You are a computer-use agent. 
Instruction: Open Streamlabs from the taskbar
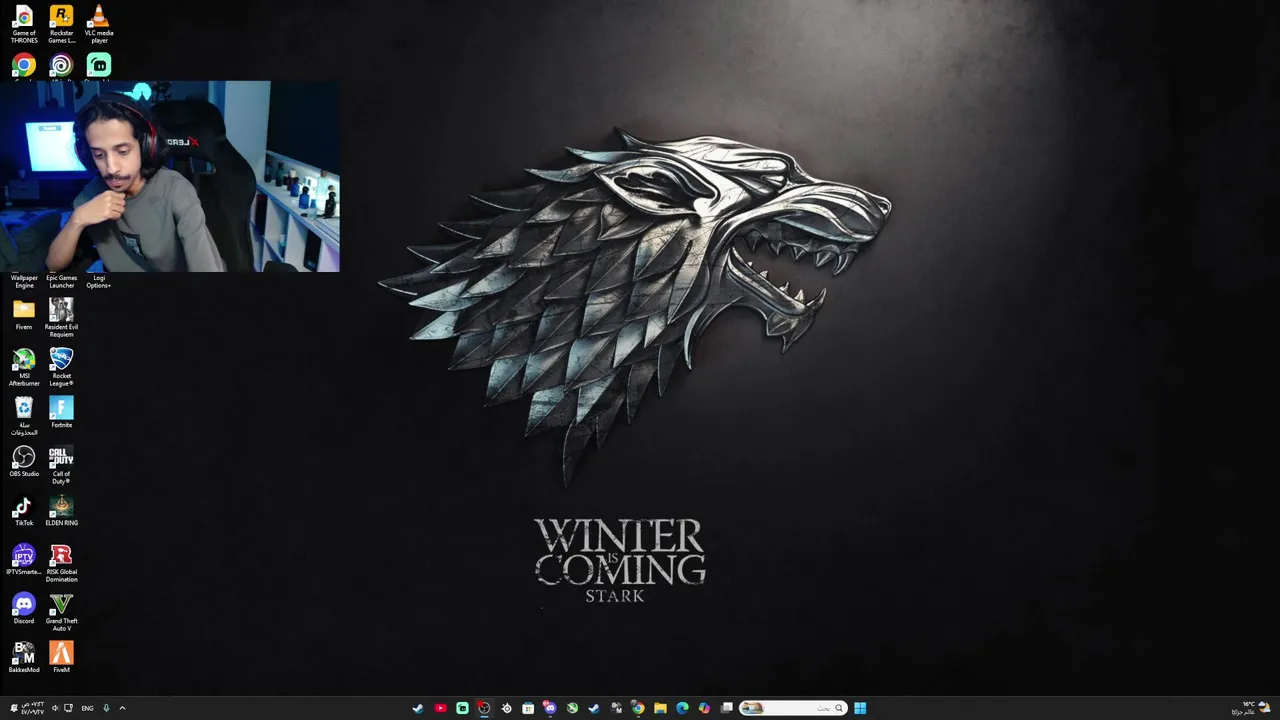[462, 708]
